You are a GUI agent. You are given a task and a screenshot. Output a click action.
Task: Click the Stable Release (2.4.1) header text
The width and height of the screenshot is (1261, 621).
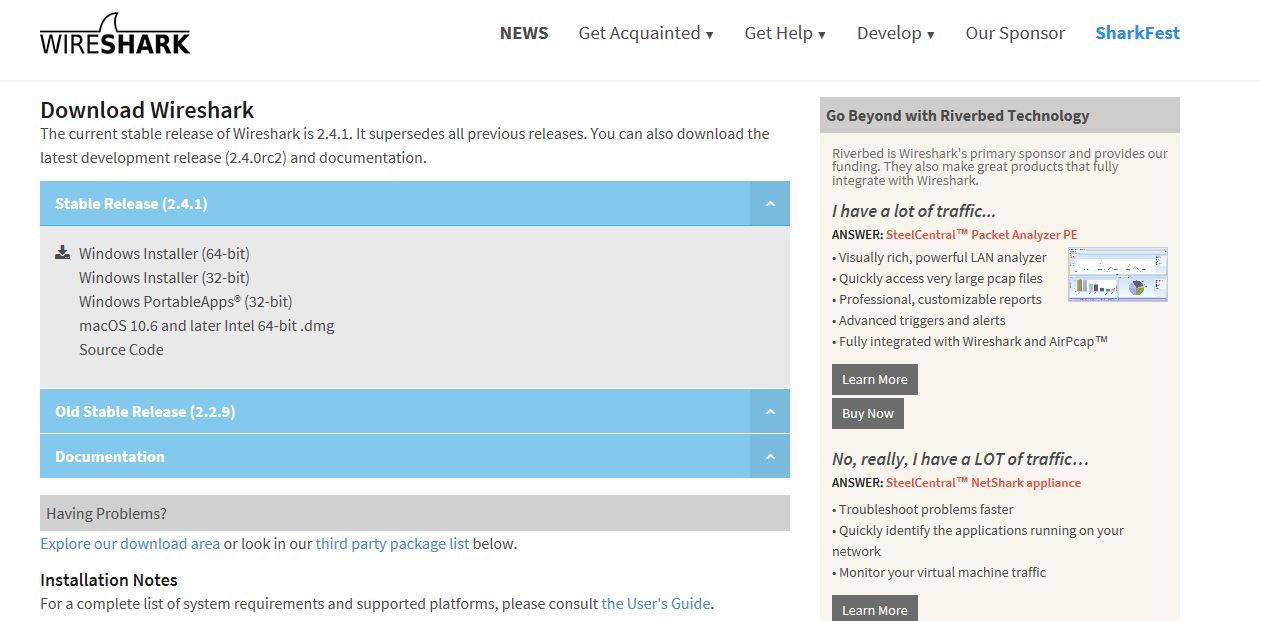click(131, 204)
